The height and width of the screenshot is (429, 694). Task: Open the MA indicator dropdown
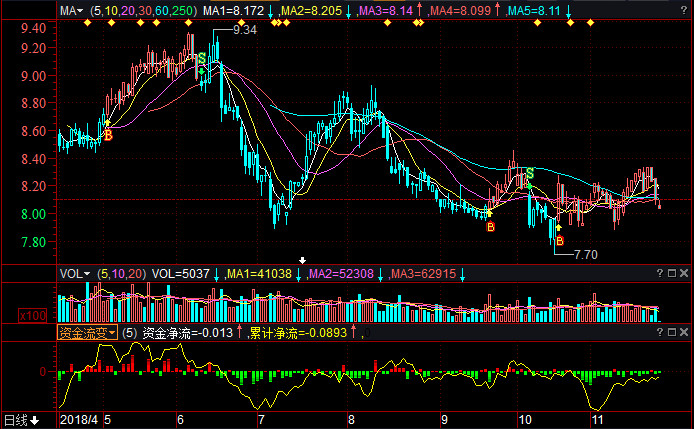click(x=70, y=11)
